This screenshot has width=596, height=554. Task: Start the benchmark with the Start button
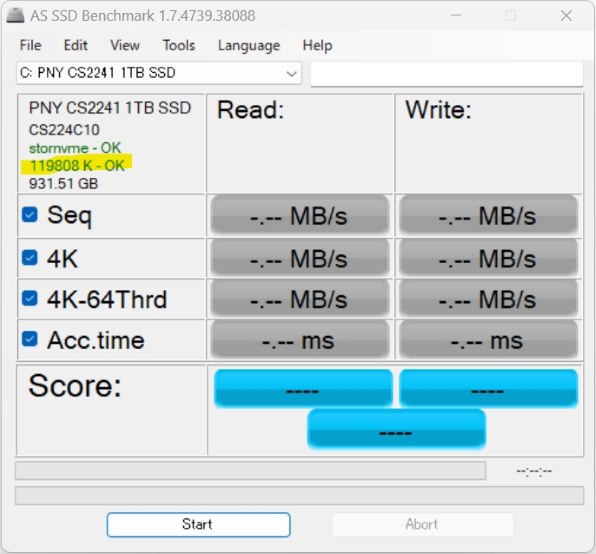198,525
